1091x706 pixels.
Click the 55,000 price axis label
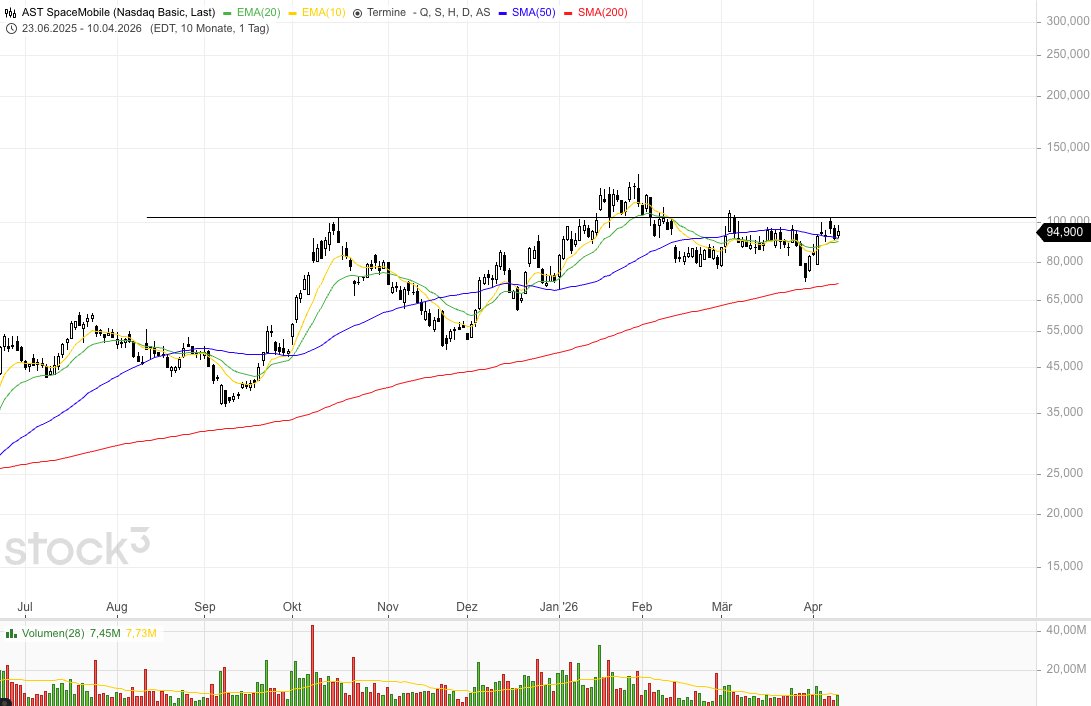click(x=1065, y=330)
